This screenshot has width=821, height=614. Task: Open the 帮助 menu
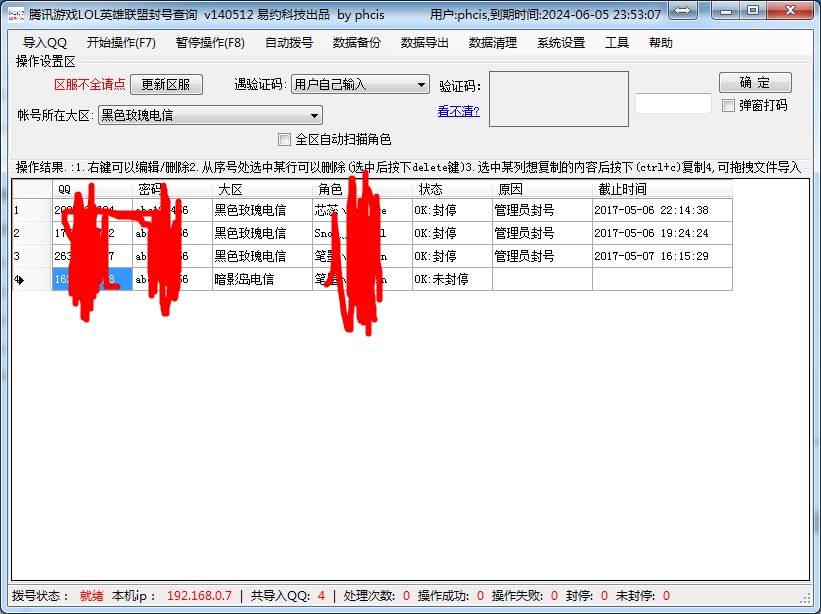[x=660, y=43]
